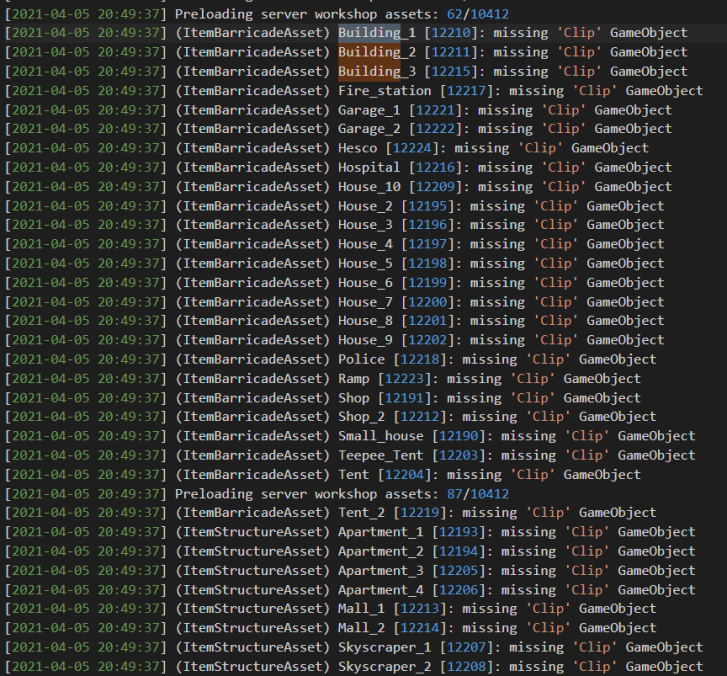
Task: Click 'Apartment_3' asset name
Action: point(381,571)
